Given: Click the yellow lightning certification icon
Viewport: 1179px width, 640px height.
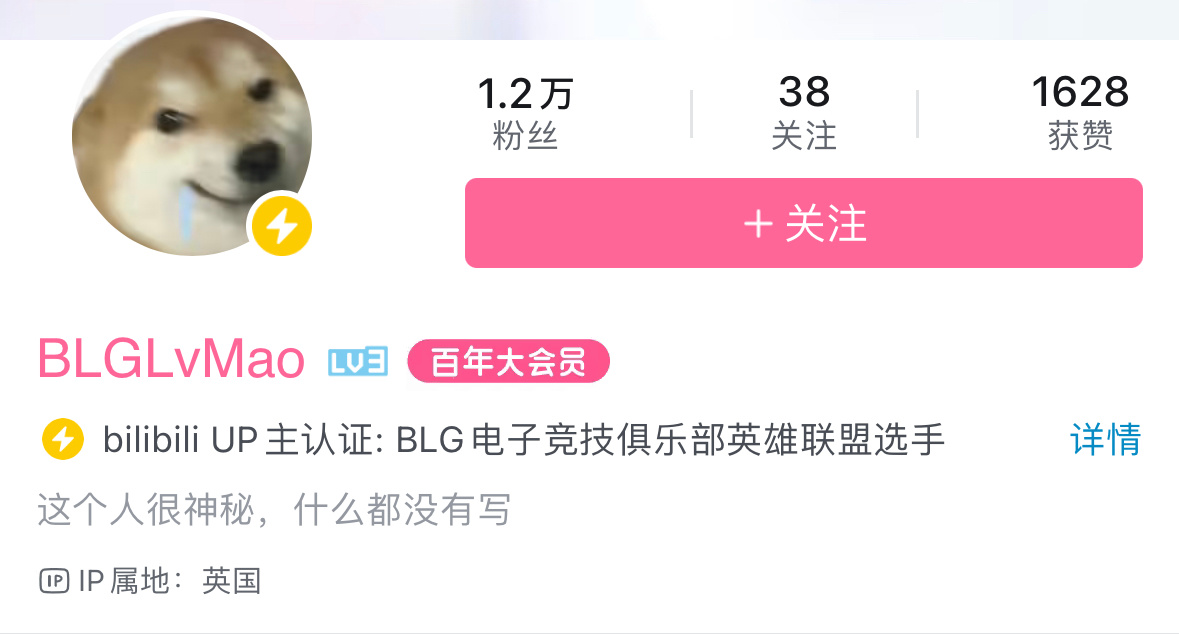Looking at the screenshot, I should pos(62,438).
